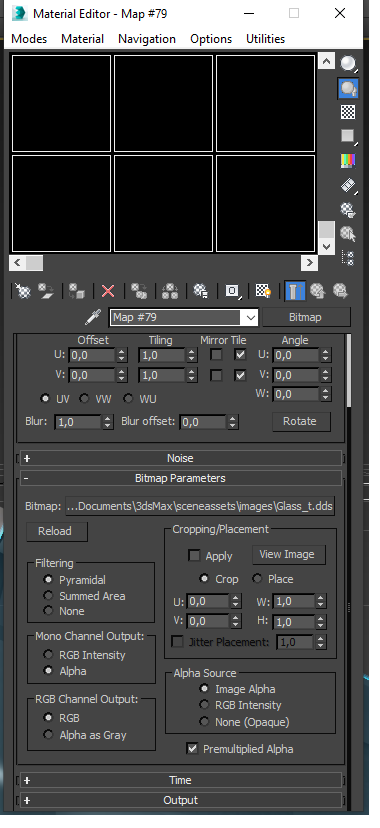The image size is (380, 828).
Task: Click the sample slots vertical scrollbar
Action: tap(327, 154)
